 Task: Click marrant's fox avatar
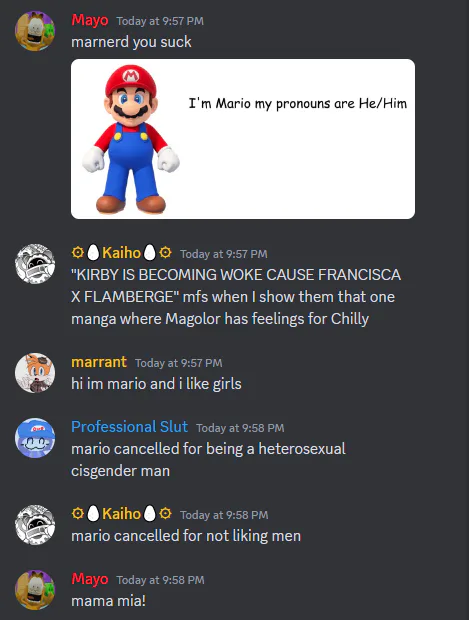coord(35,372)
